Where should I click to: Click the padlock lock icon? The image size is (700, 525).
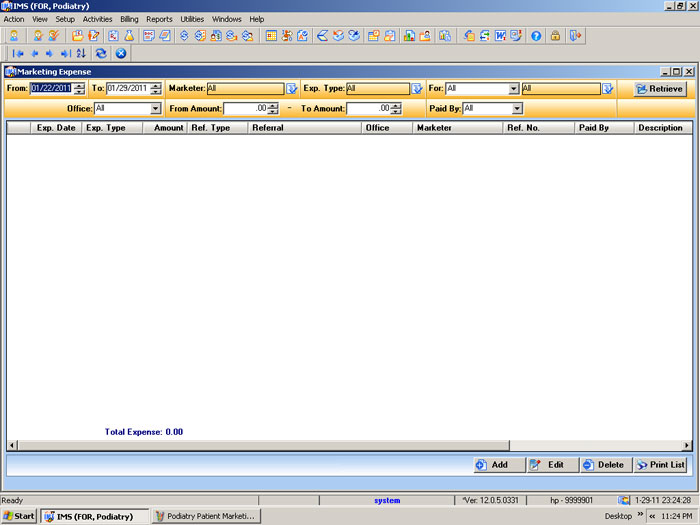[555, 36]
